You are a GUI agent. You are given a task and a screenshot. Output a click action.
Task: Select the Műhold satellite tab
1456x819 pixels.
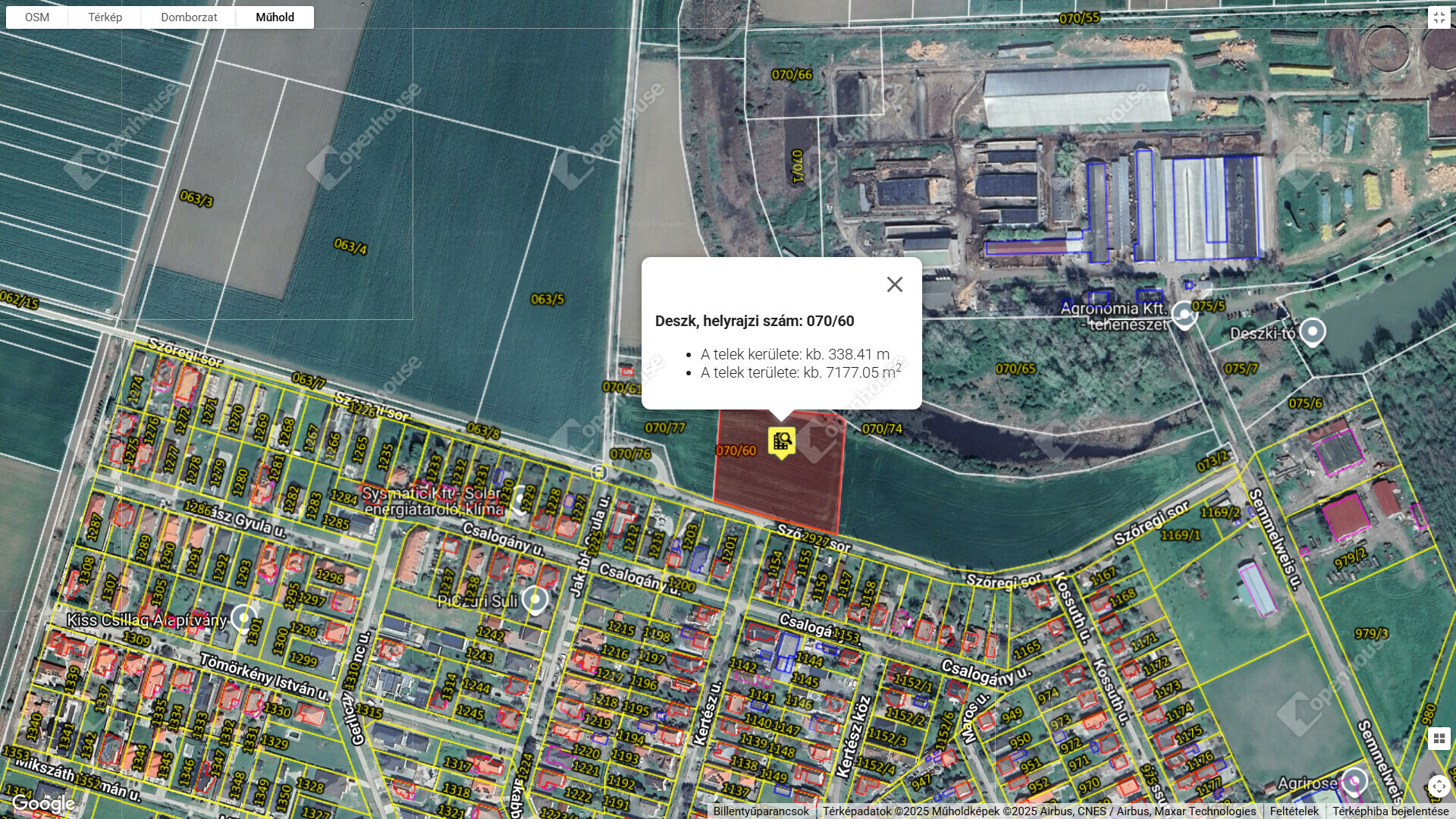tap(275, 17)
